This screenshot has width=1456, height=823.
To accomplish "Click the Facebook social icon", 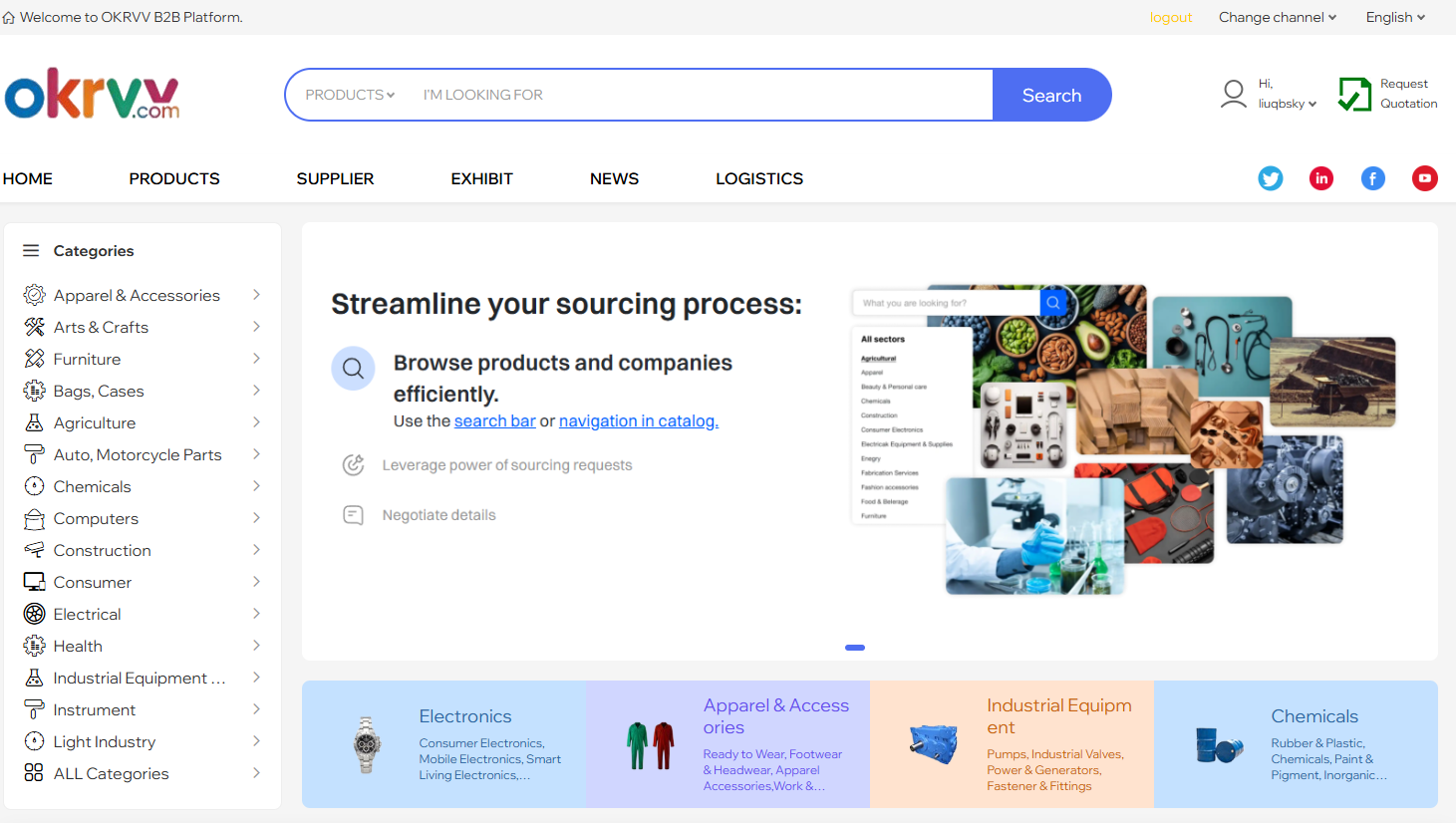I will point(1373,178).
